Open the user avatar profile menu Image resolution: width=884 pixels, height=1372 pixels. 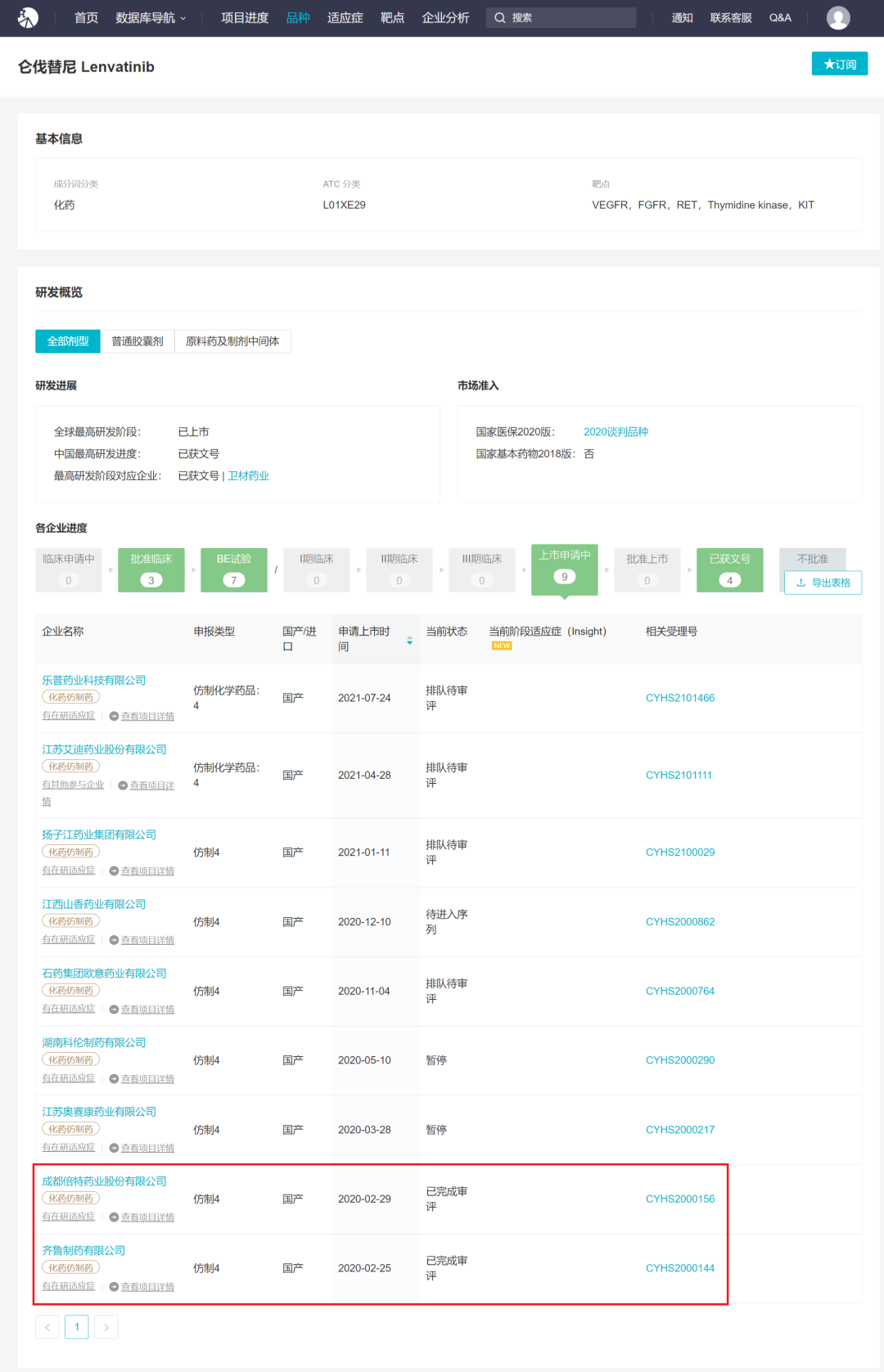[838, 17]
